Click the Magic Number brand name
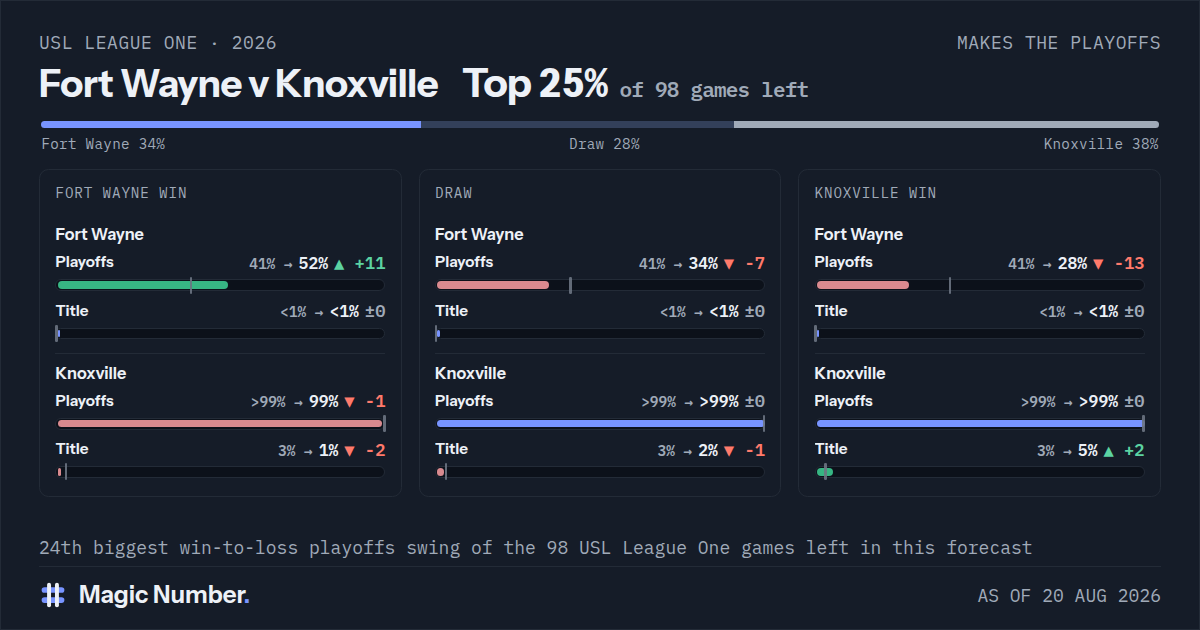The height and width of the screenshot is (630, 1200). pos(164,595)
